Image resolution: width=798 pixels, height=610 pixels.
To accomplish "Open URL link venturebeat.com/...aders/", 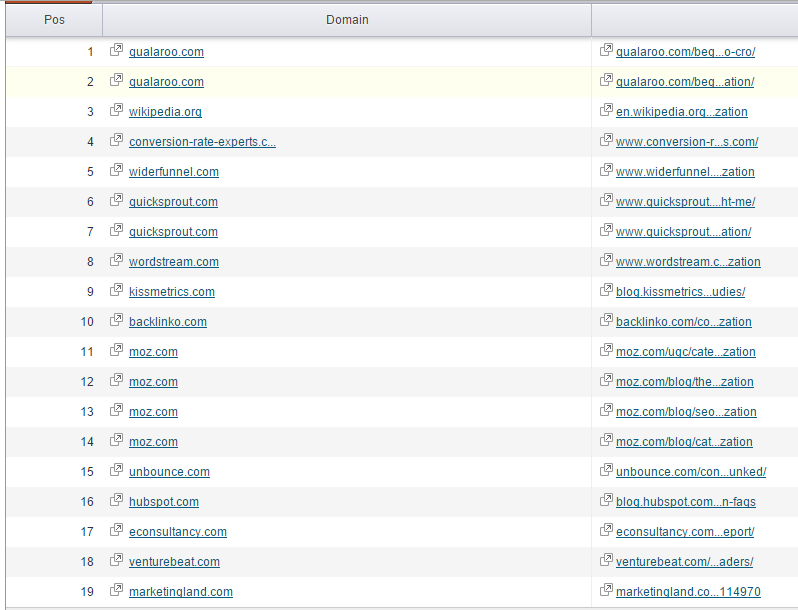I will 685,562.
